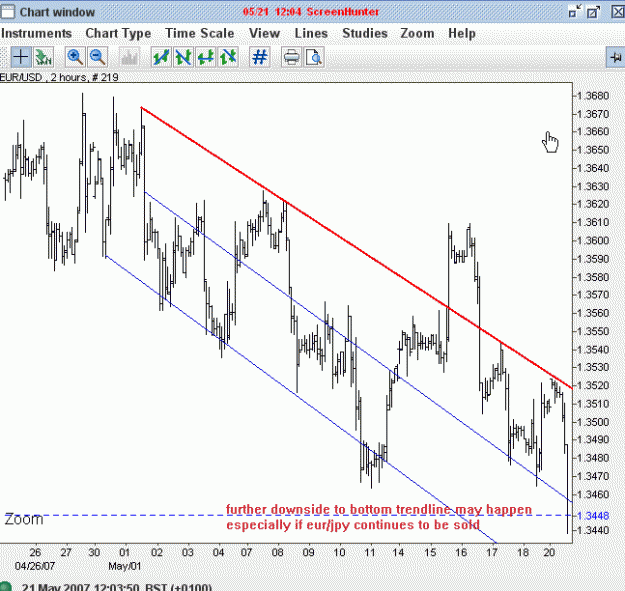
Task: Select the falling trendline drawing tool
Action: coord(183,57)
